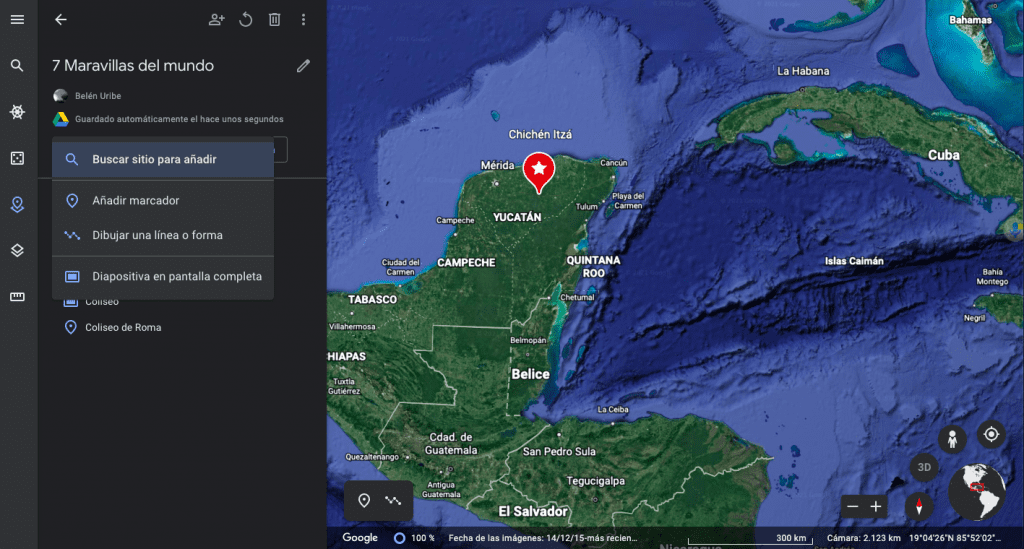Select 'Buscar sitio para añadir' option

click(x=154, y=159)
